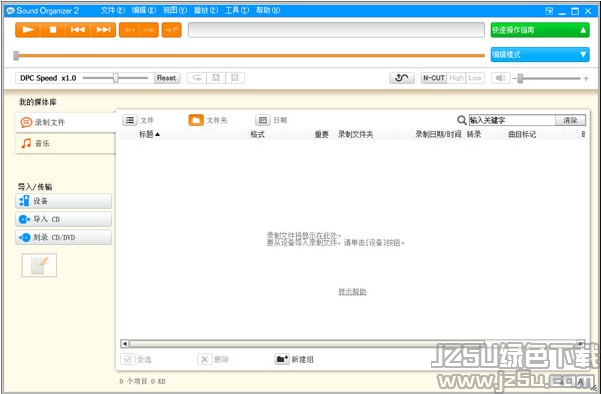Viewport: 601px width, 394px height.
Task: Open the 播放 menu
Action: click(x=206, y=11)
